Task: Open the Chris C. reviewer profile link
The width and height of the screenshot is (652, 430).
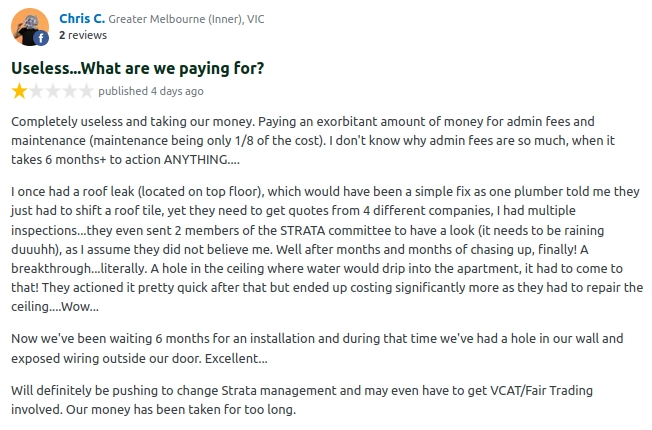Action: (82, 19)
